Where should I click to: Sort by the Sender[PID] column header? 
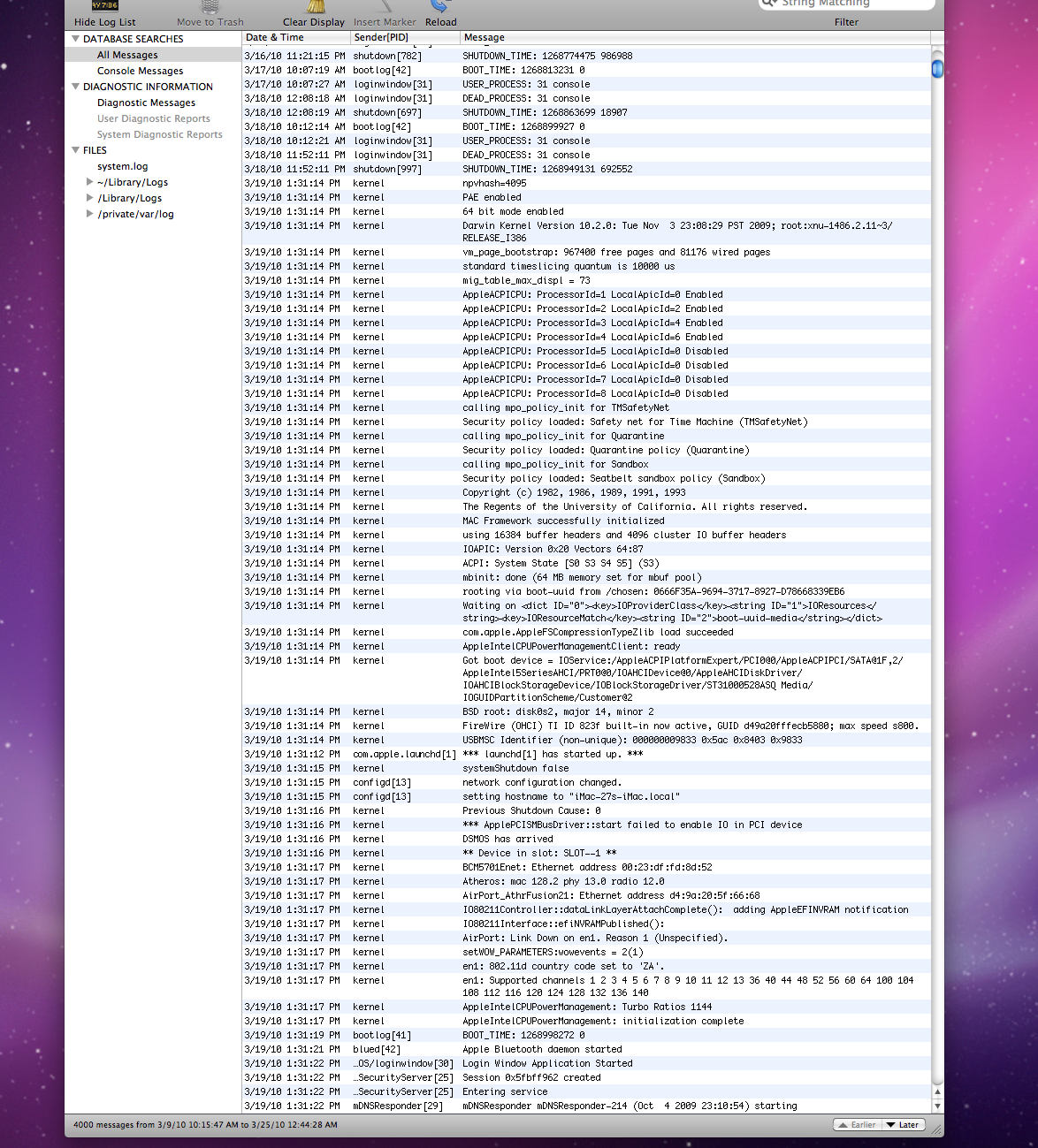tap(405, 37)
